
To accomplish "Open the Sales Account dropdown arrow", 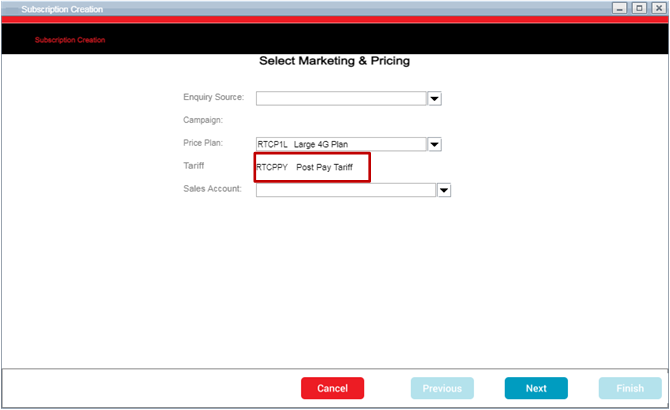I will (x=444, y=190).
